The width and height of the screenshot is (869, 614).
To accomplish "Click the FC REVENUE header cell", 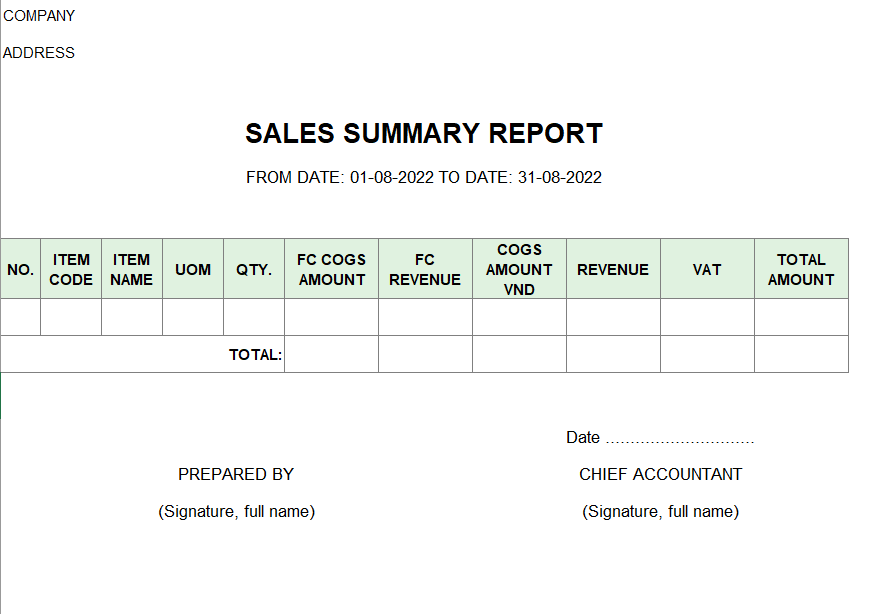I will [425, 269].
